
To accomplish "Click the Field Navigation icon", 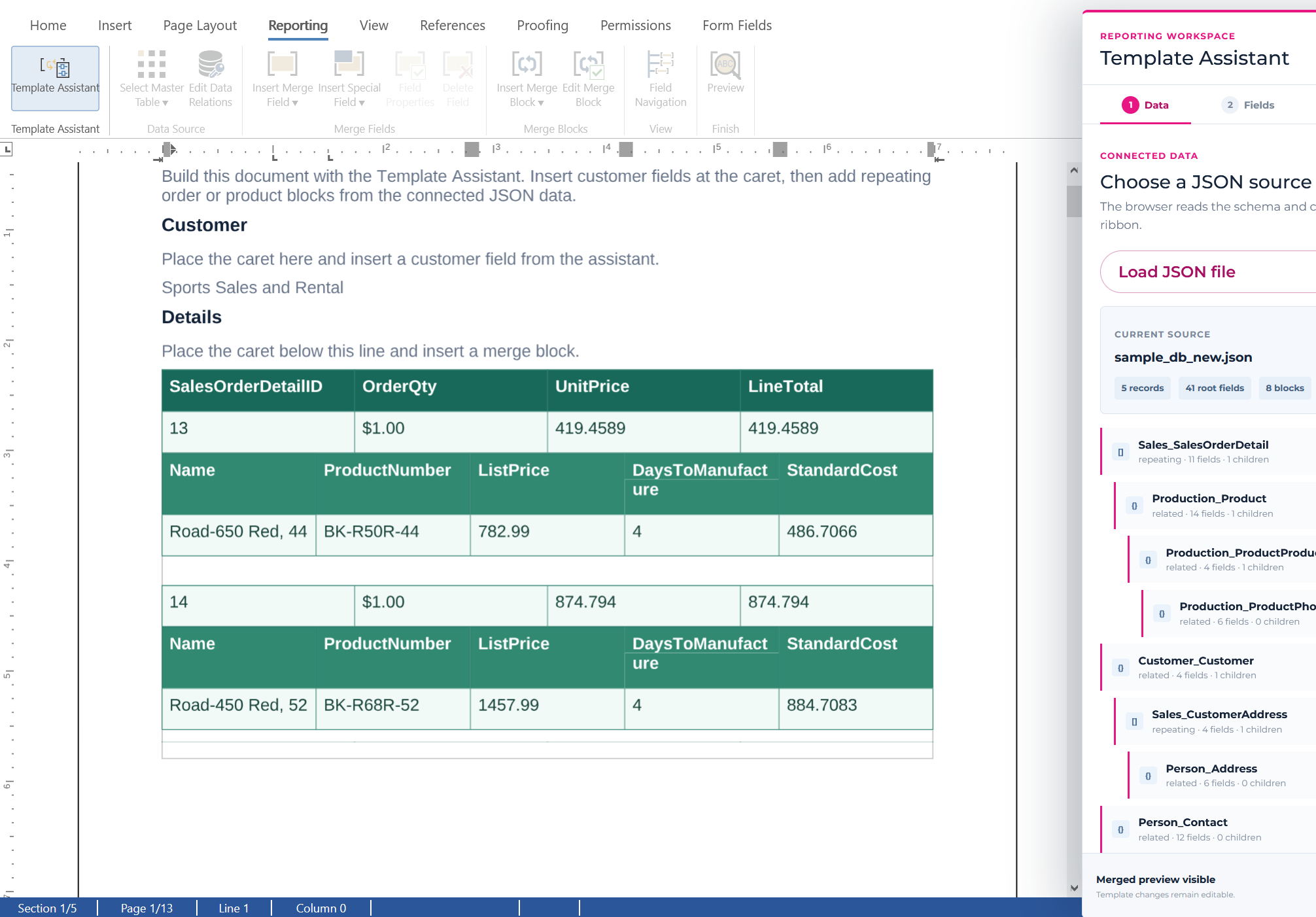I will [661, 79].
